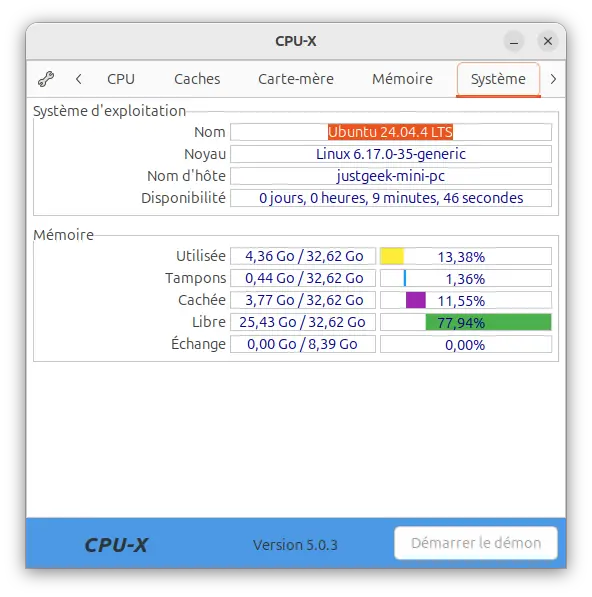Click the Linux 6.17.0-35-generic kernel value

tap(391, 154)
